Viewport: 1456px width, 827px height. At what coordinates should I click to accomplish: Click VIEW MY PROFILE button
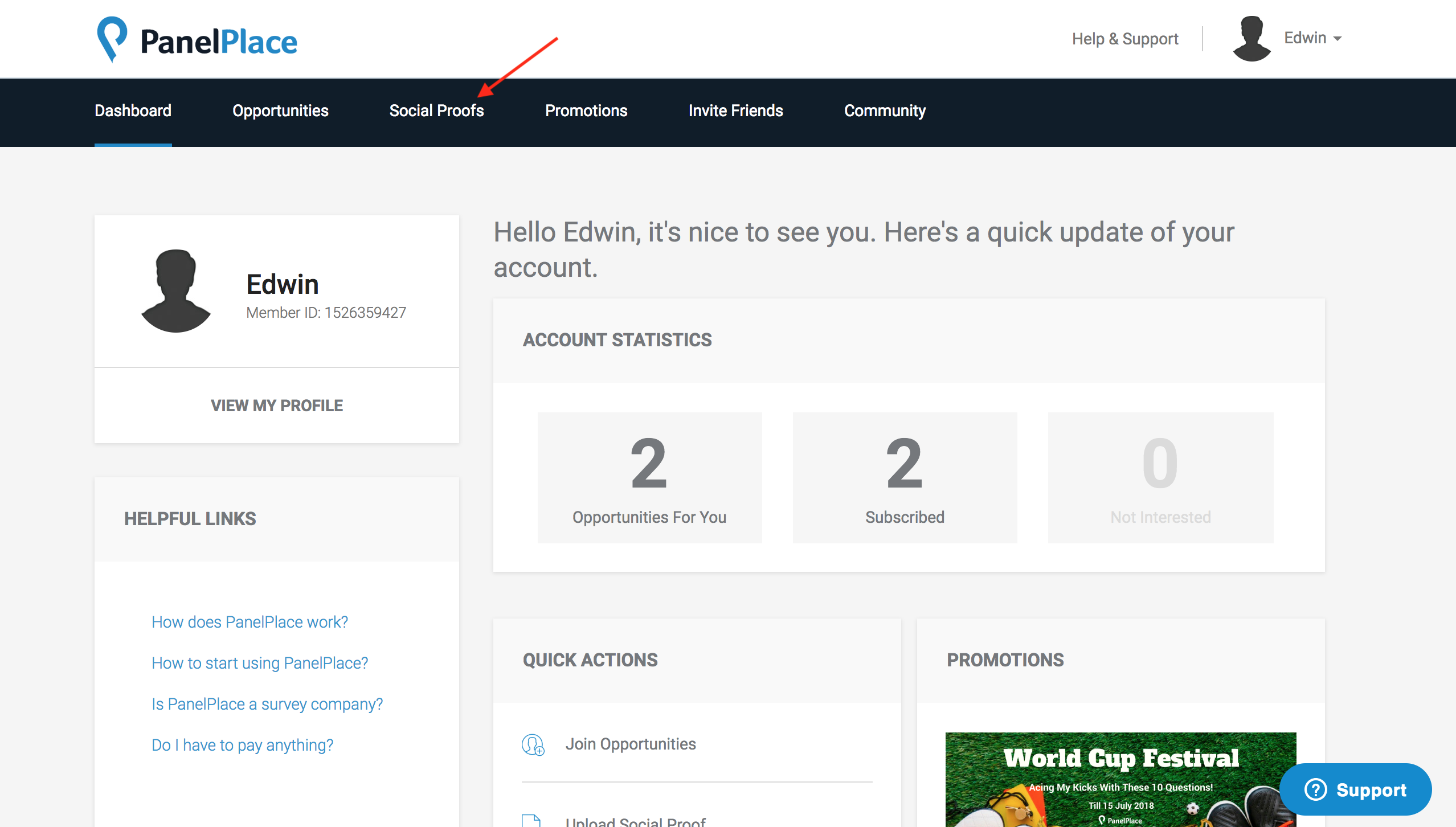tap(277, 406)
